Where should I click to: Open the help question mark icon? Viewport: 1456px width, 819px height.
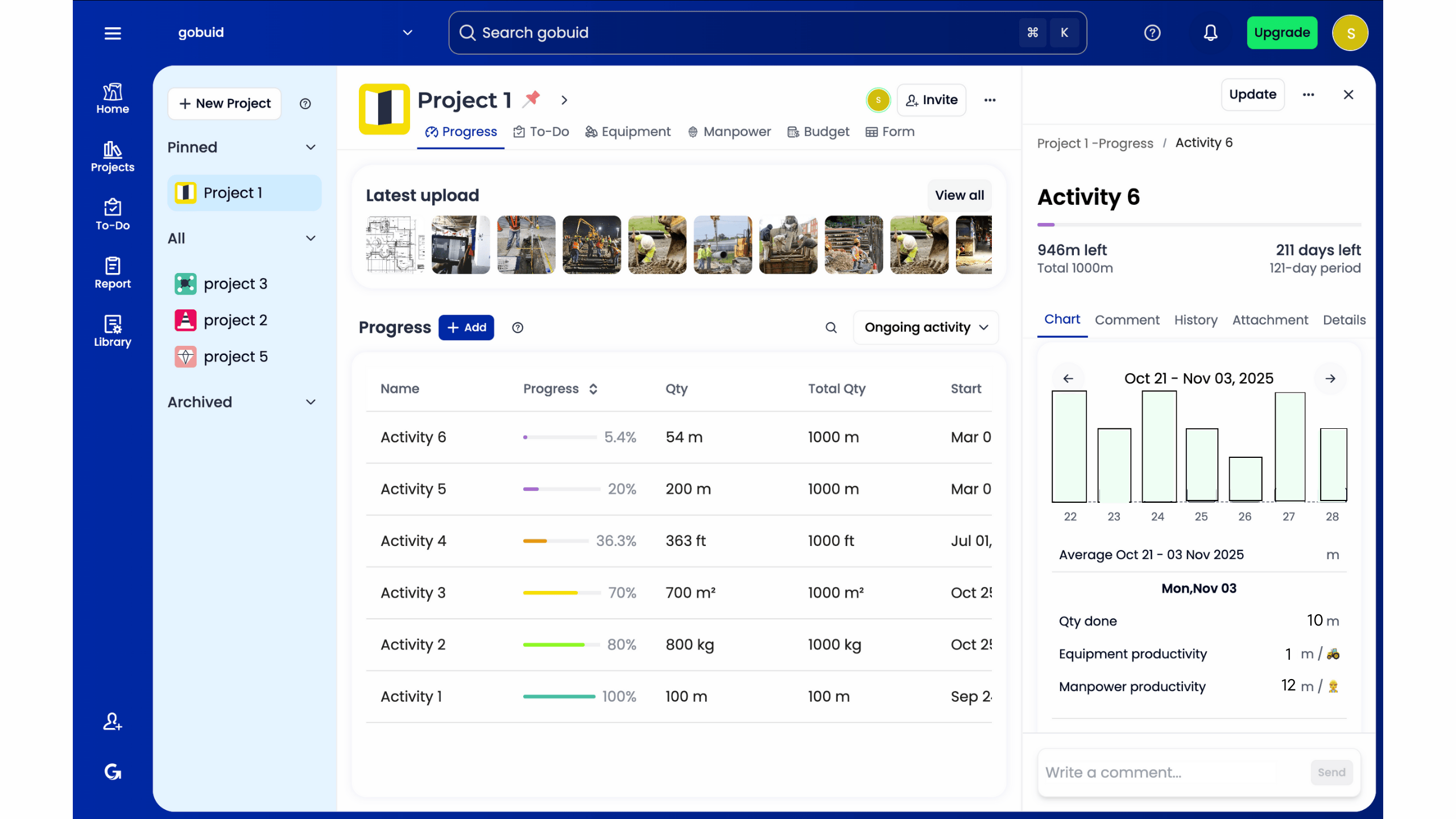pos(1152,33)
